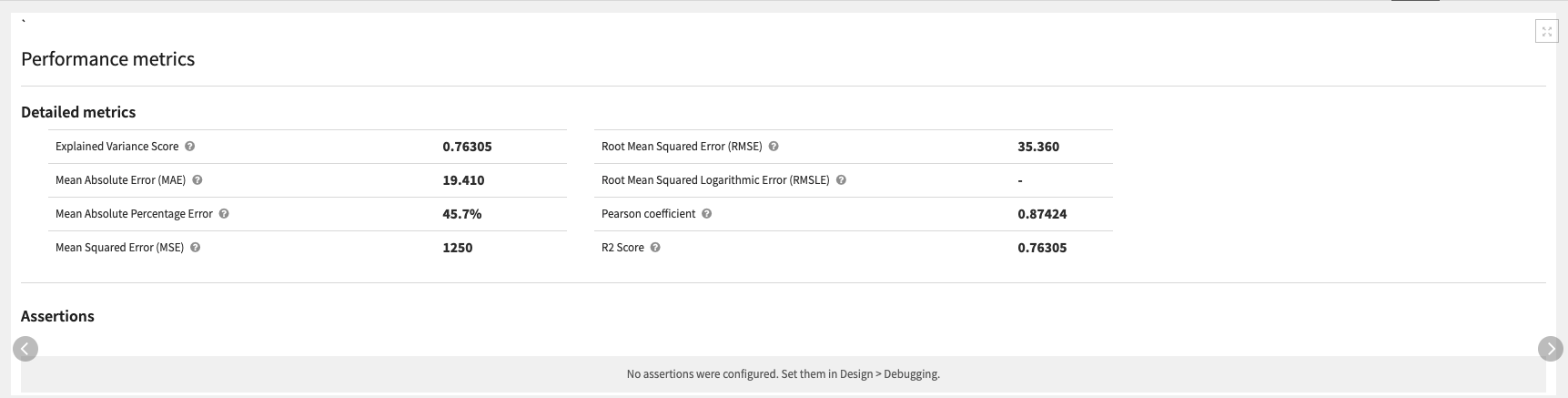1568x398 pixels.
Task: Go to next slide with right arrow
Action: click(1551, 348)
